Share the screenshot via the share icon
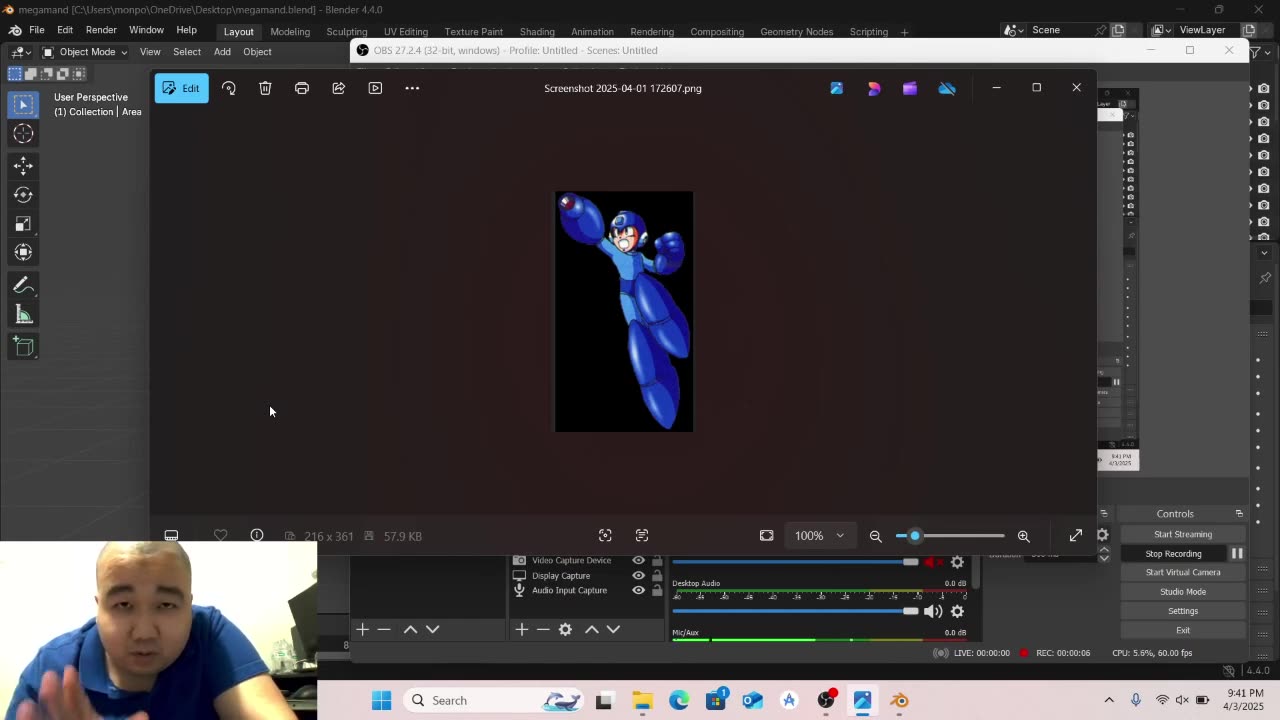Image resolution: width=1280 pixels, height=720 pixels. [x=338, y=88]
